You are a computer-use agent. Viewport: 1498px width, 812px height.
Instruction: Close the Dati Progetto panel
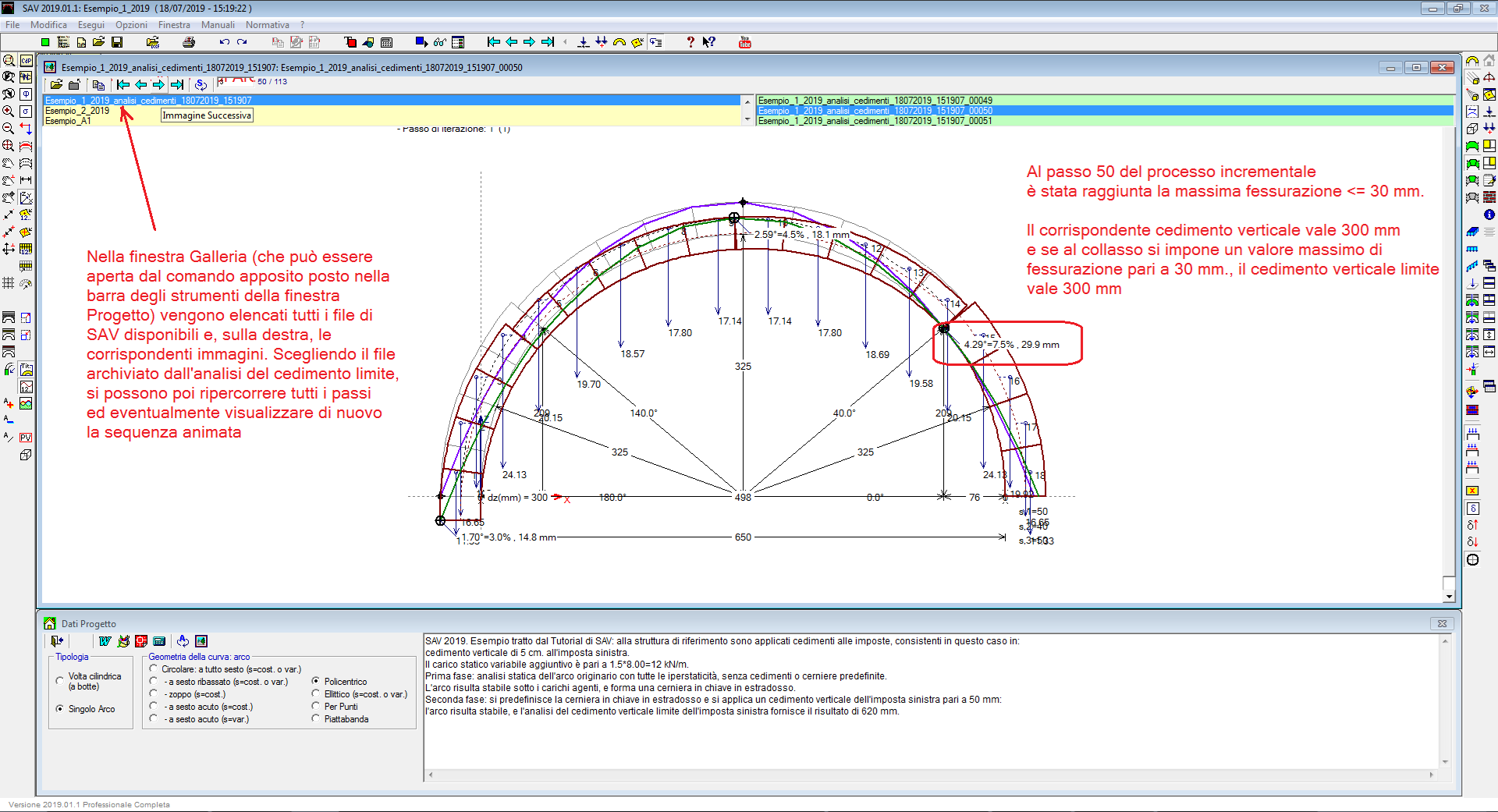tap(1442, 623)
